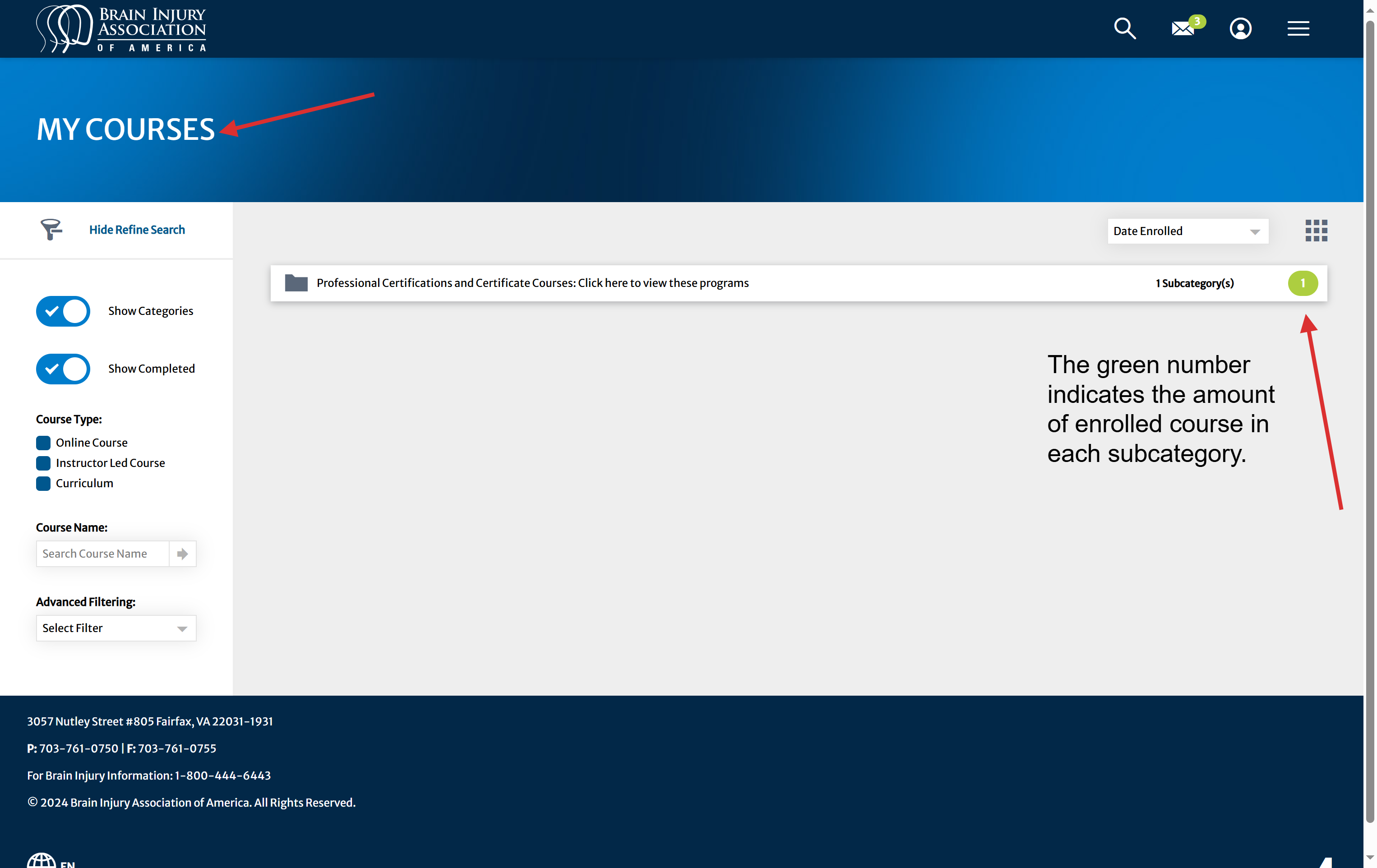Screen dimensions: 1377x868
Task: Click the 2024 copyright notice text
Action: 191,802
